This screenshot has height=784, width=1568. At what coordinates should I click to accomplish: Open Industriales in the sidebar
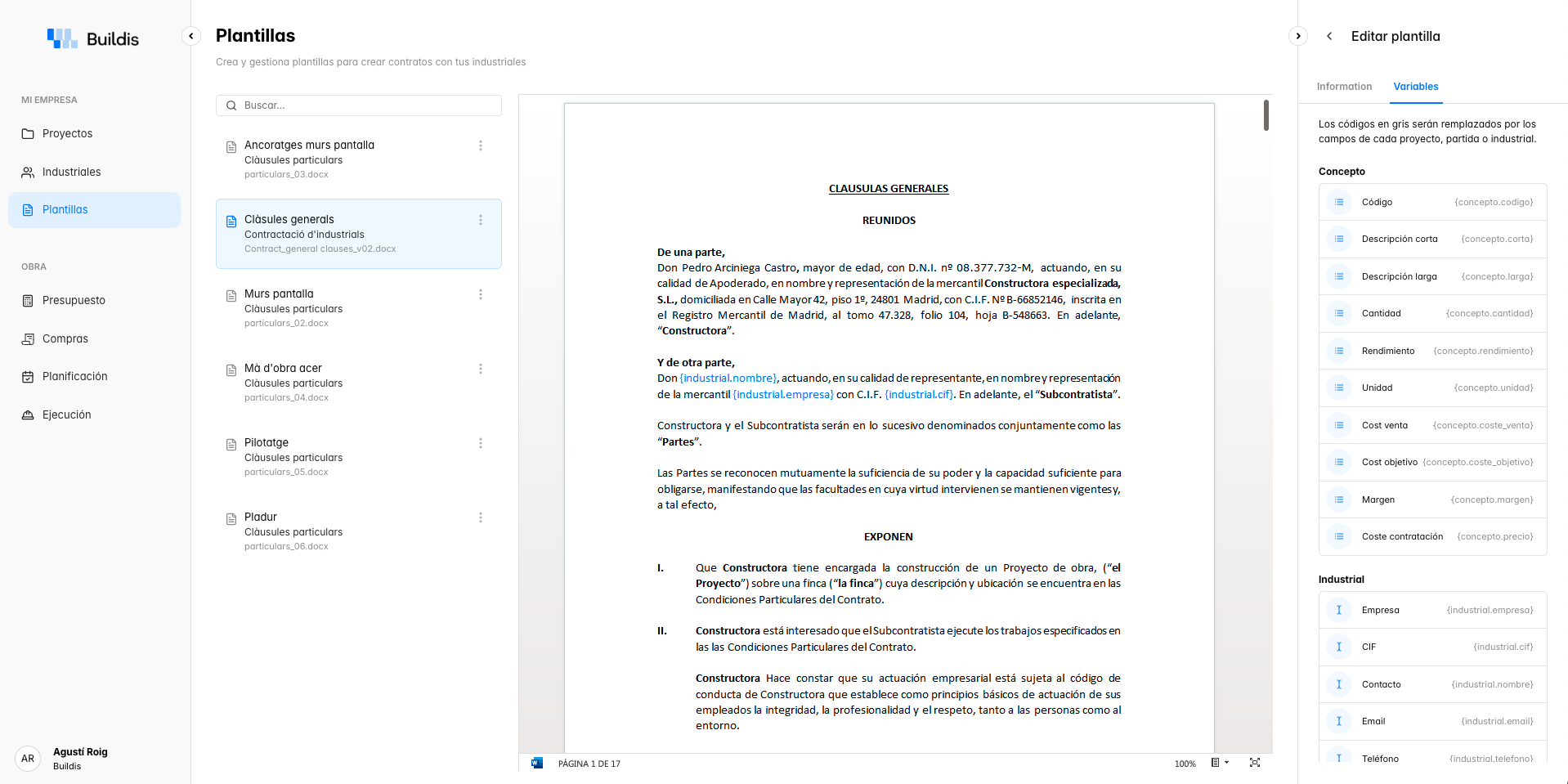(x=94, y=172)
